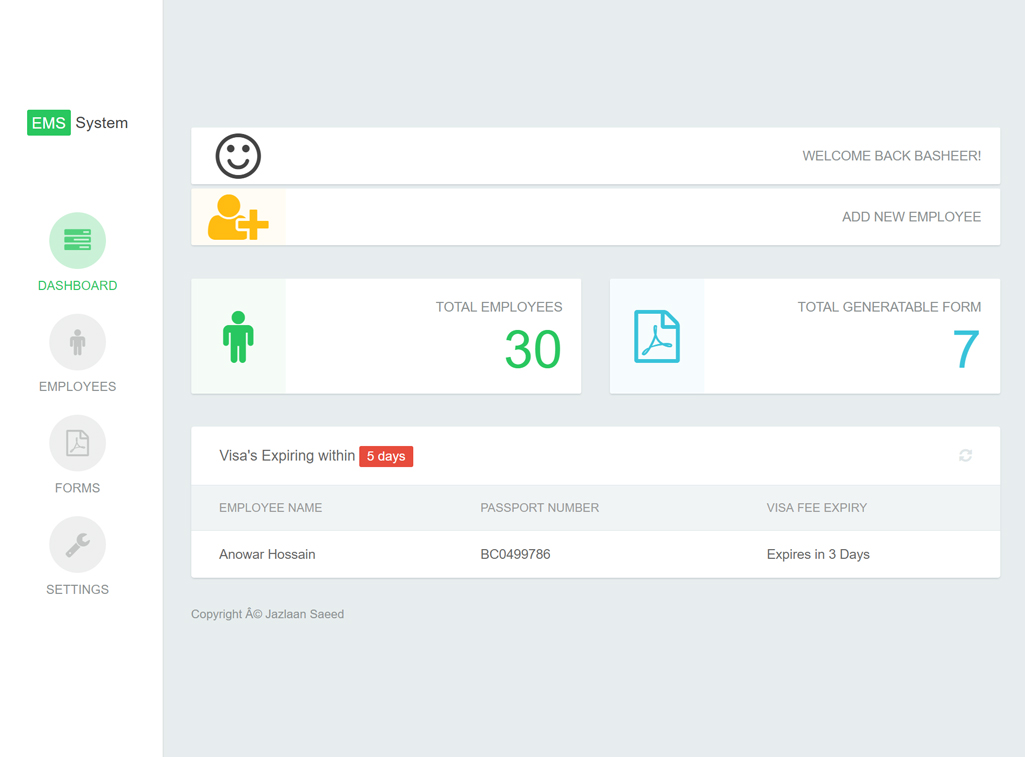Select the SETTINGS menu label
This screenshot has width=1025, height=757.
[77, 590]
